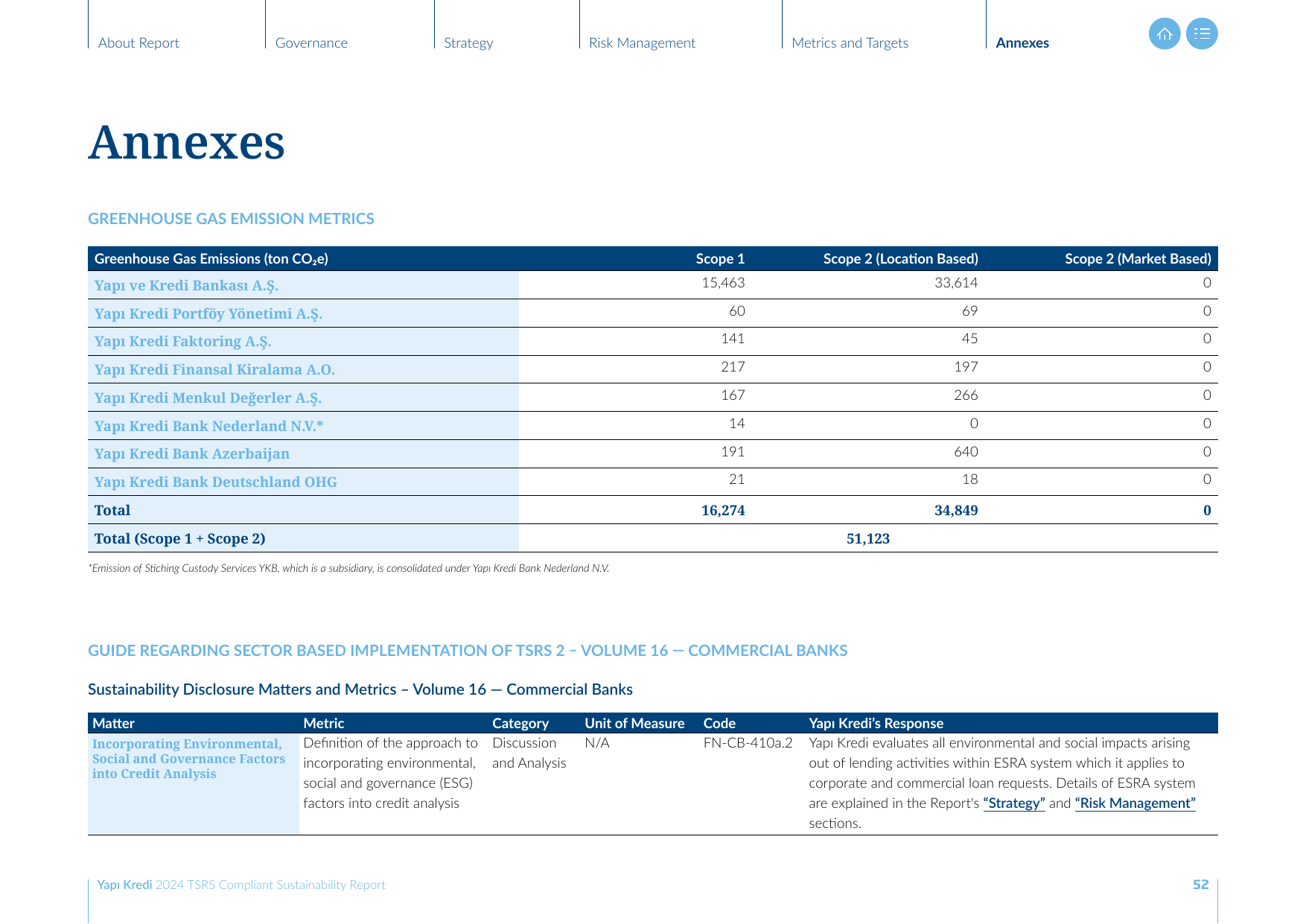
Task: Click the code FN-CB-410a.2
Action: tap(748, 743)
